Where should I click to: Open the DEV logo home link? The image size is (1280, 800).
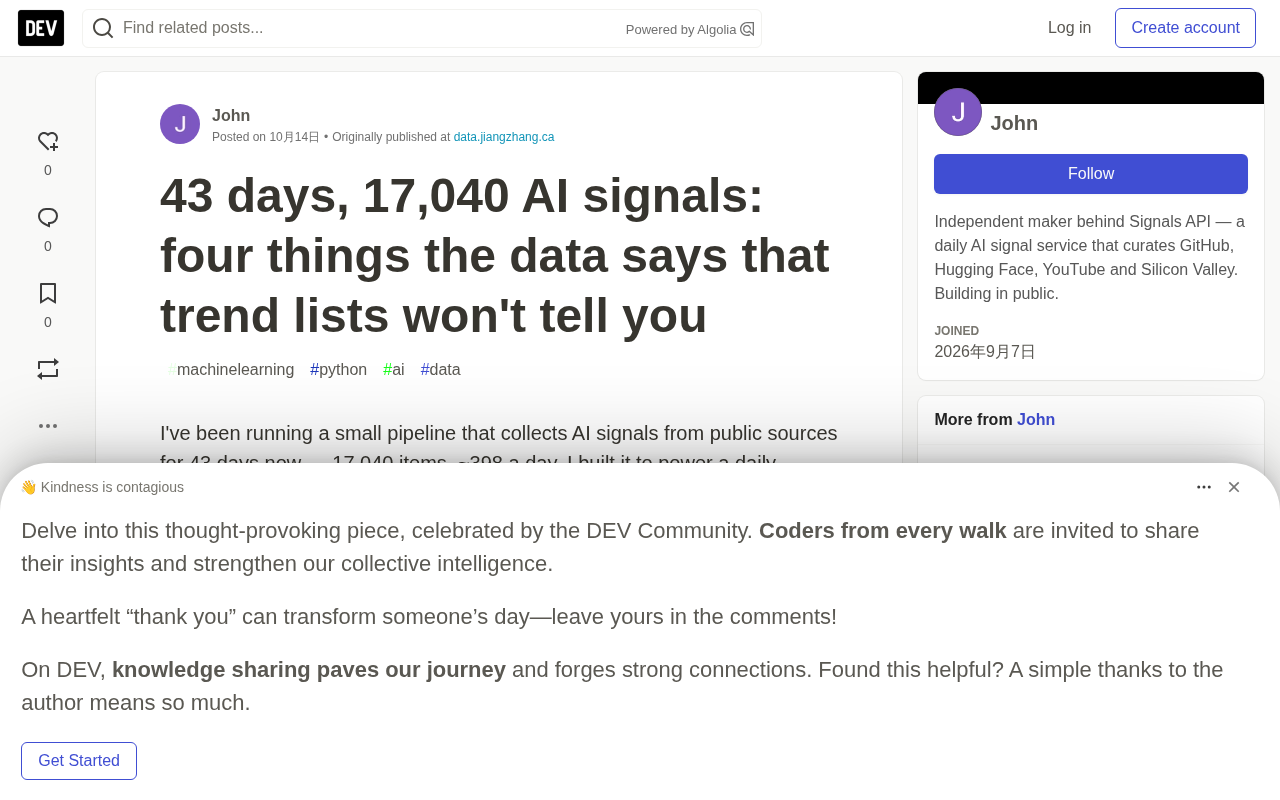[x=41, y=28]
